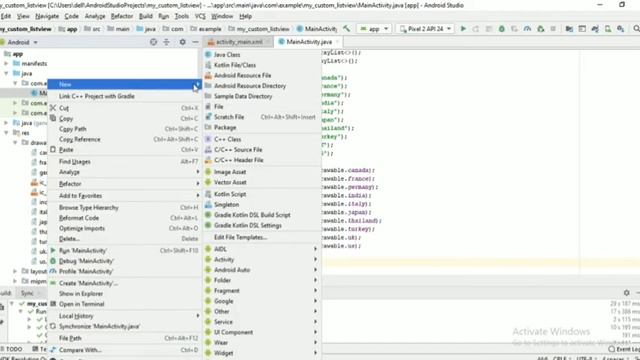Viewport: 640px width, 360px height.
Task: Switch to activity_main.xml tab
Action: point(239,42)
